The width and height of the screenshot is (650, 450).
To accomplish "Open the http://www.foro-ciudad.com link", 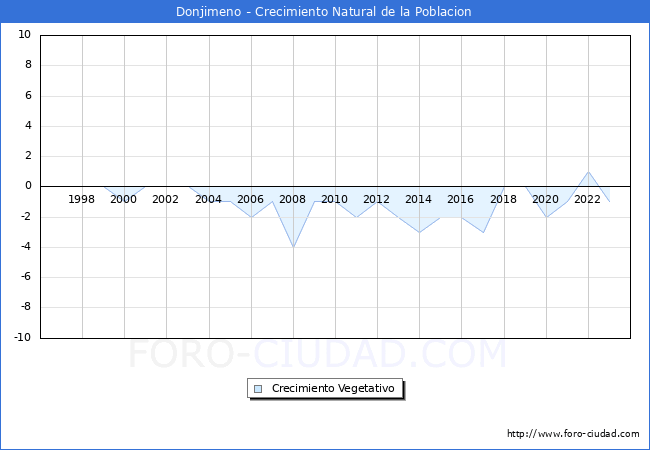I will coord(573,434).
